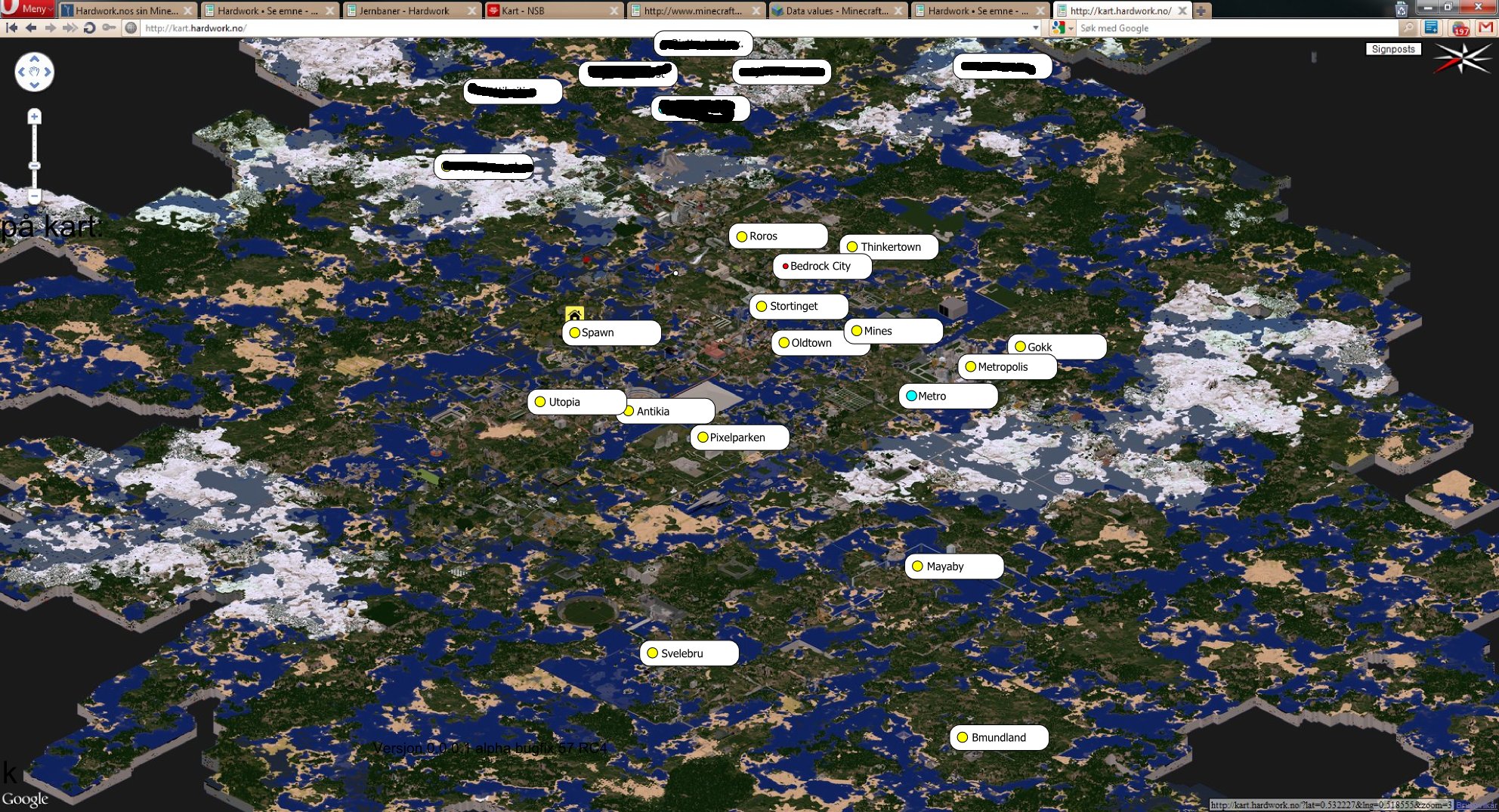Close the Jernbaner - Hardwork tab

471,11
